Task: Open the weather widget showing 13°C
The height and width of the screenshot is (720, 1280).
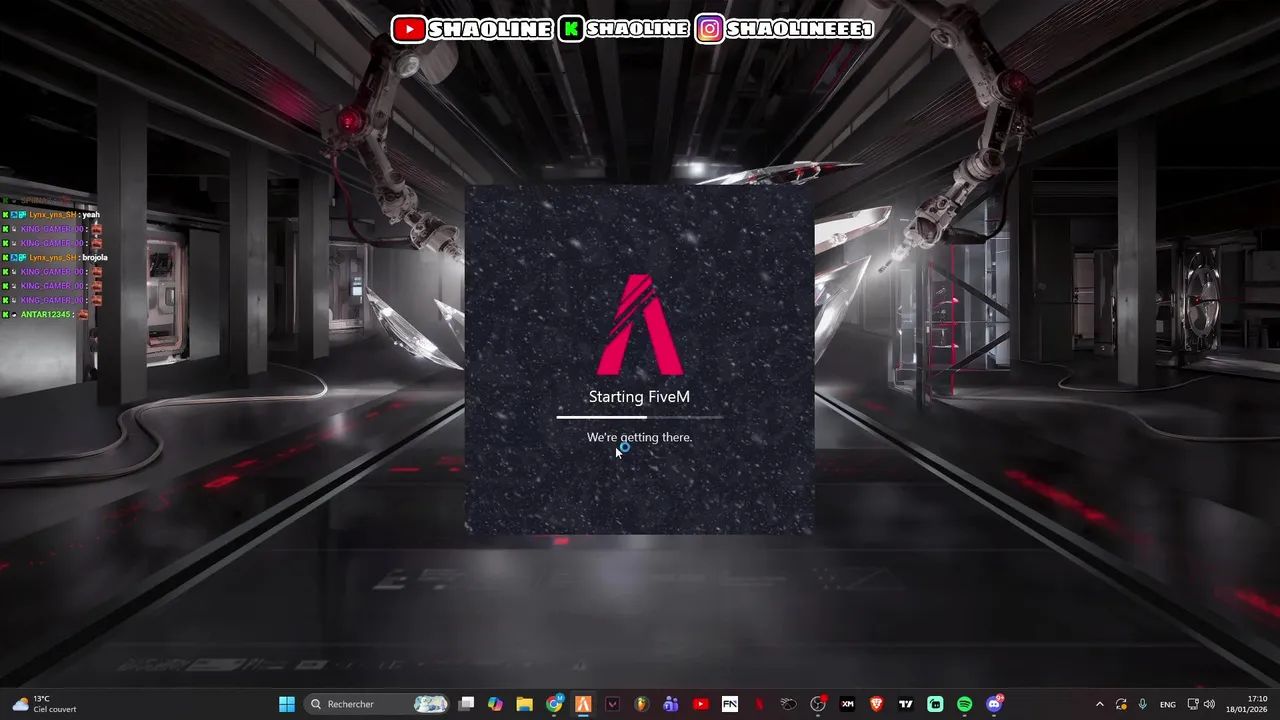Action: (44, 704)
